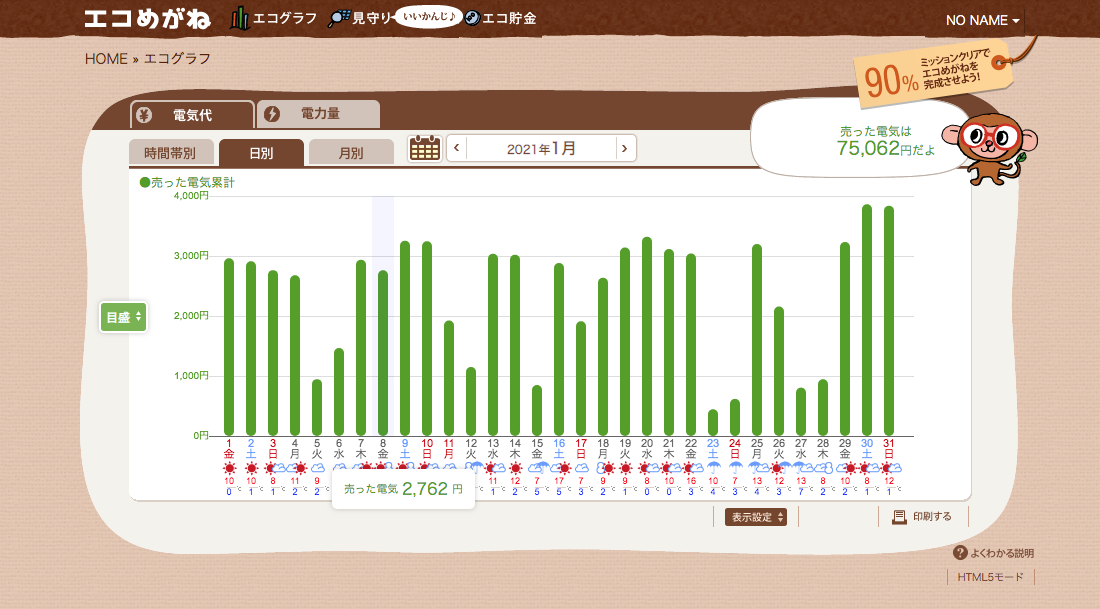Click the 見守り magnifier icon

pos(339,18)
